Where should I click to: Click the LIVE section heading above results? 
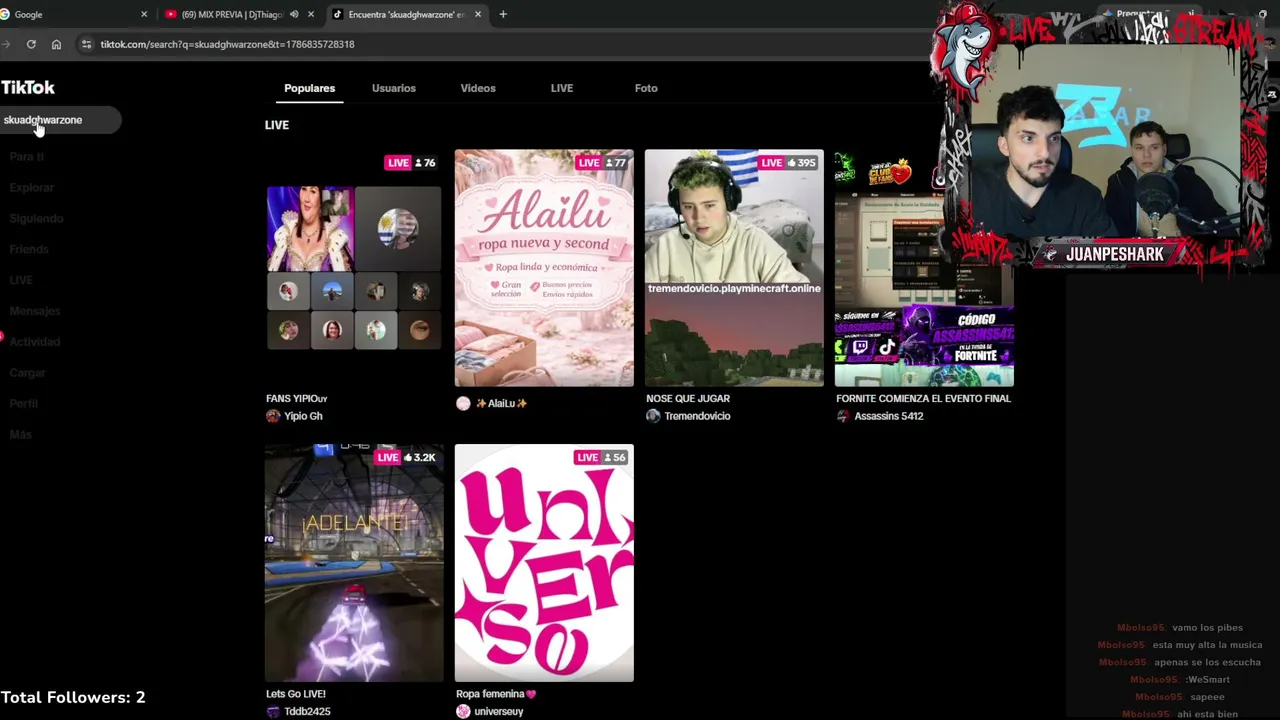(277, 125)
